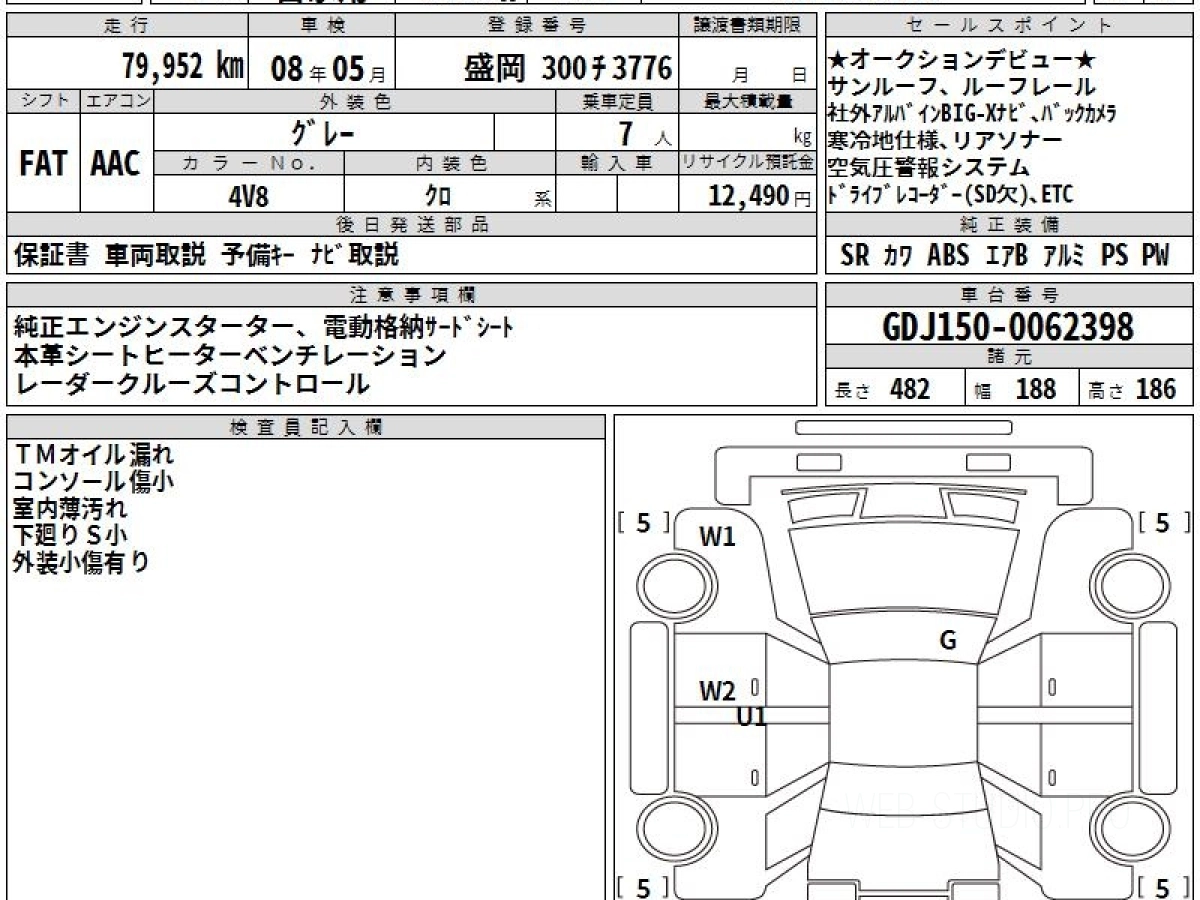Select the note 室内薄汚れ
1200x900 pixels.
pos(70,508)
